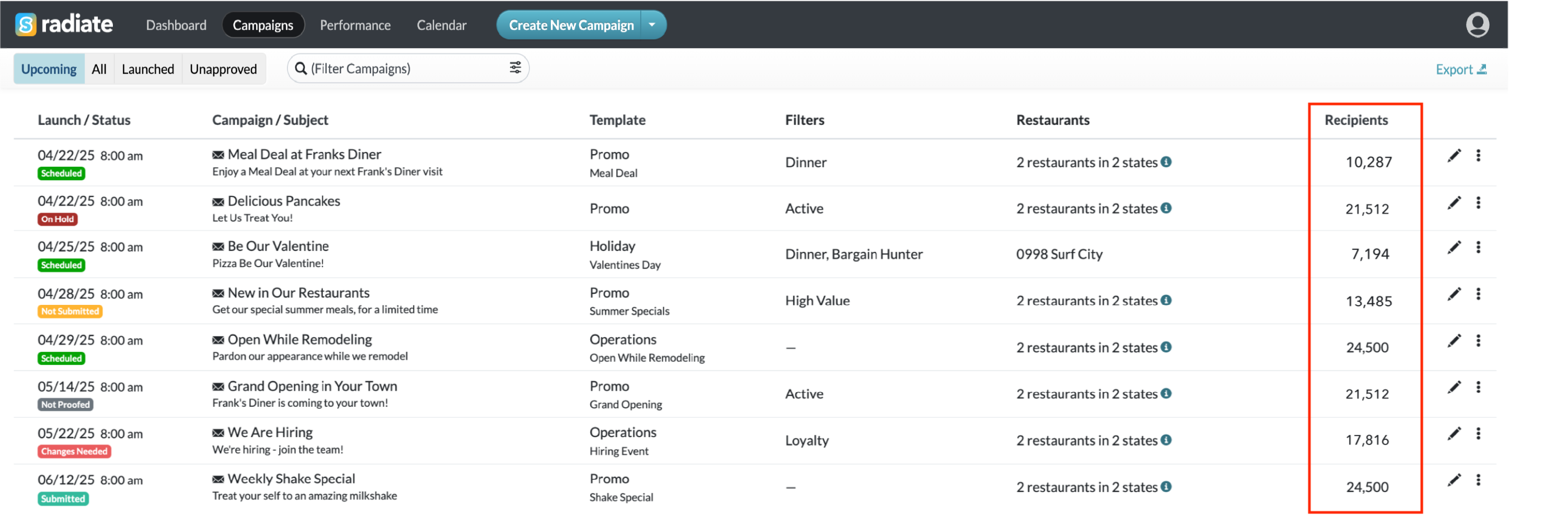Open the Delicious Pancakes campaign title
This screenshot has width=1568, height=523.
pos(284,201)
